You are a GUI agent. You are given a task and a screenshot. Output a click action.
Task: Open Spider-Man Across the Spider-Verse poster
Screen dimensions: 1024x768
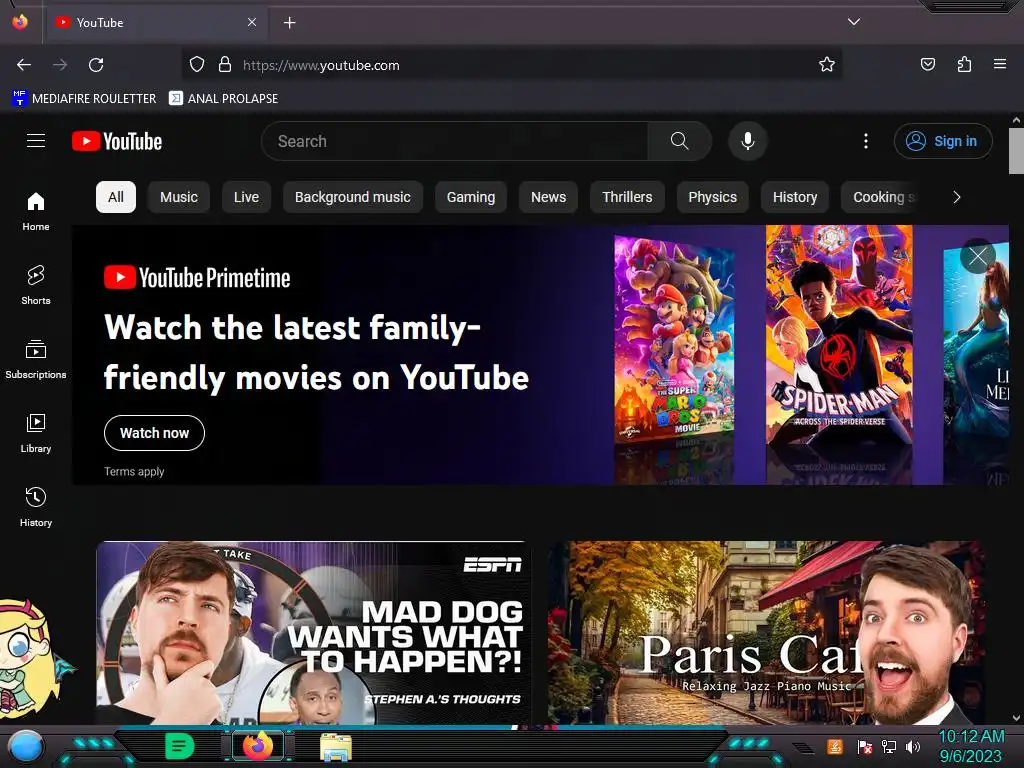839,336
